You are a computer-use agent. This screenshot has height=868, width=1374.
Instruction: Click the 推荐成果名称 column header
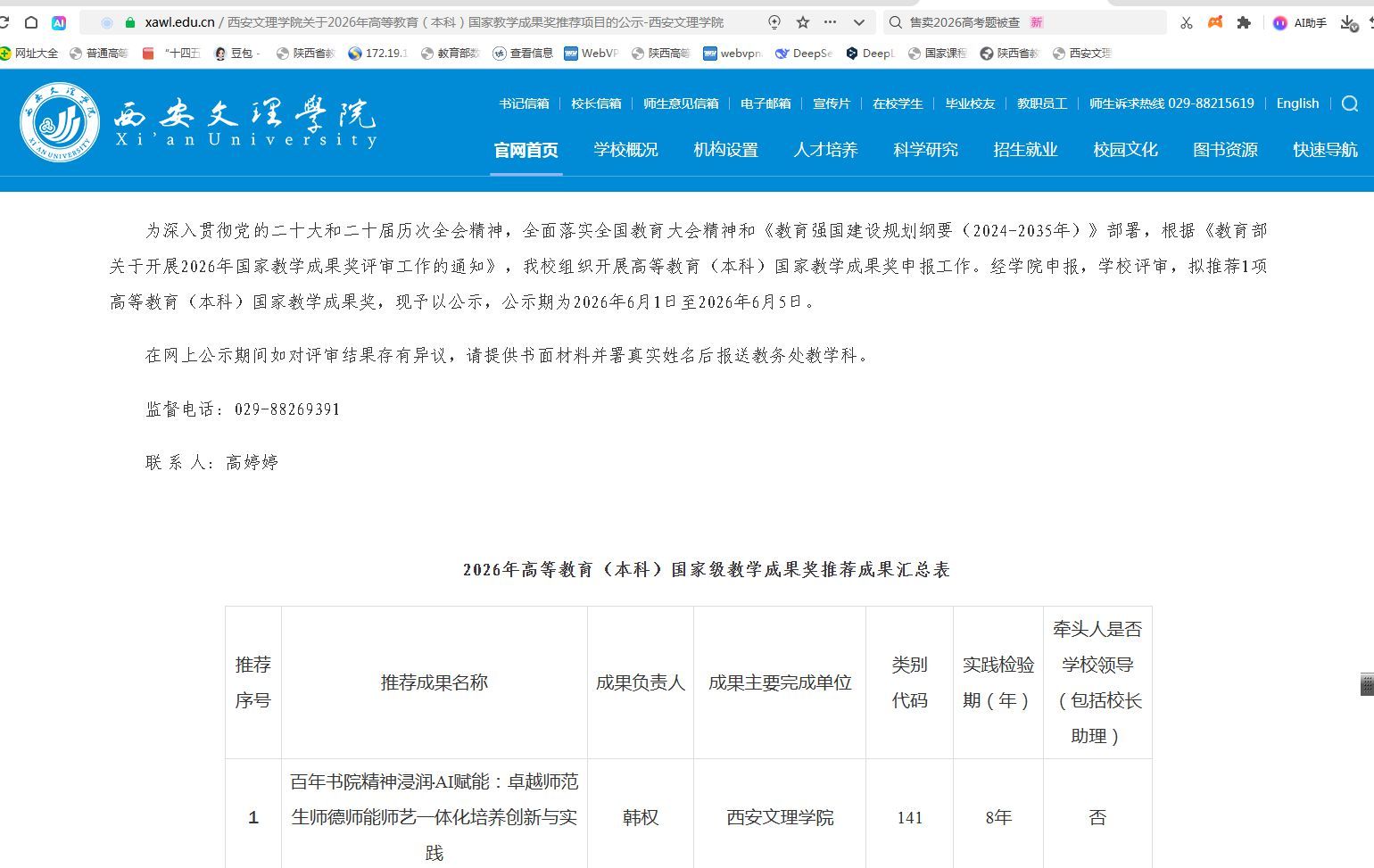[435, 682]
